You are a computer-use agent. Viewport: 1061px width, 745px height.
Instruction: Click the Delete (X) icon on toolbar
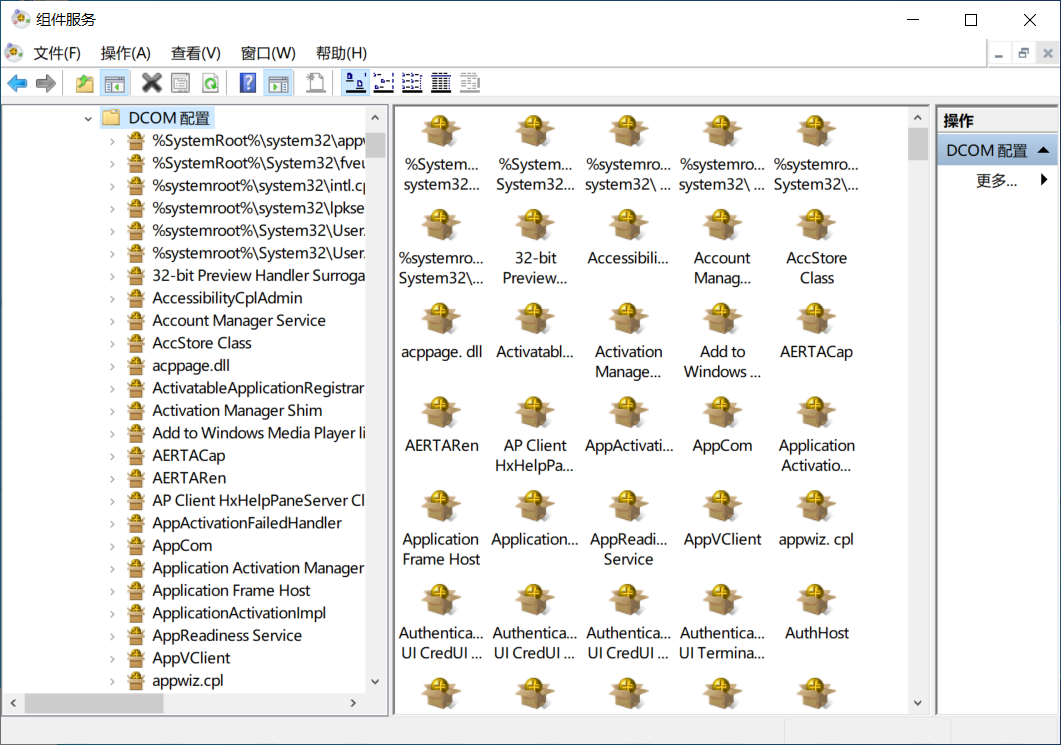tap(151, 83)
